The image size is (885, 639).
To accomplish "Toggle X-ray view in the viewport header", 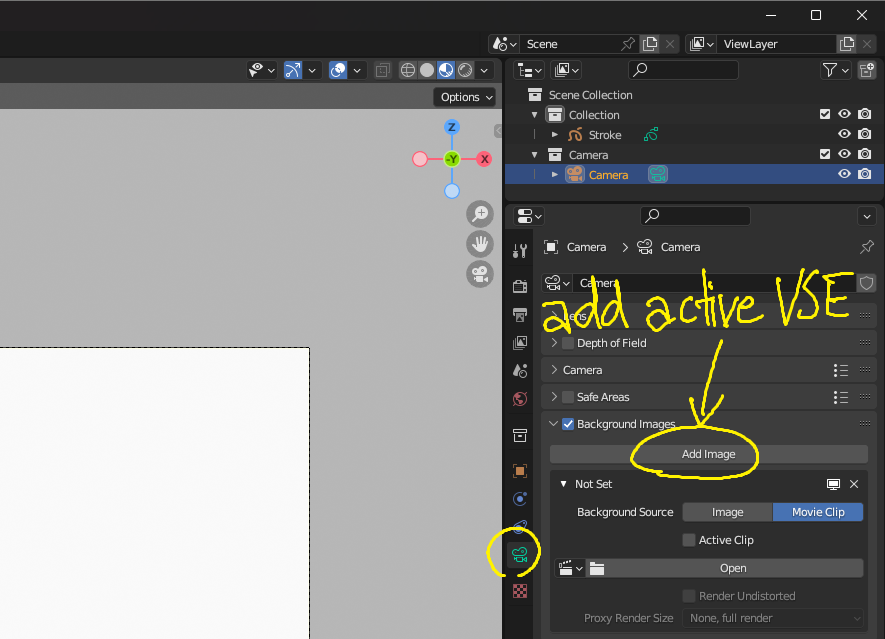I will (x=383, y=70).
